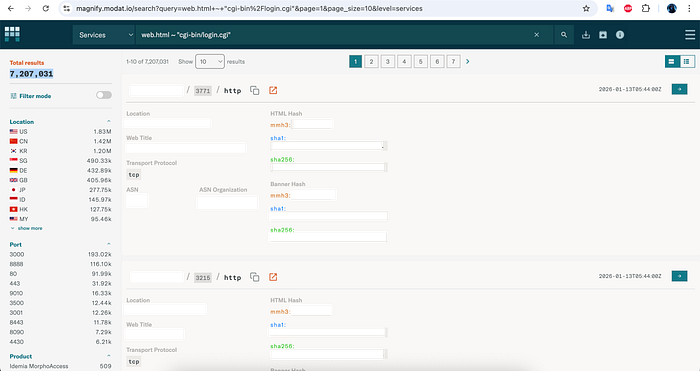This screenshot has width=700, height=371.
Task: Click the port 3215 badge
Action: pyautogui.click(x=203, y=278)
